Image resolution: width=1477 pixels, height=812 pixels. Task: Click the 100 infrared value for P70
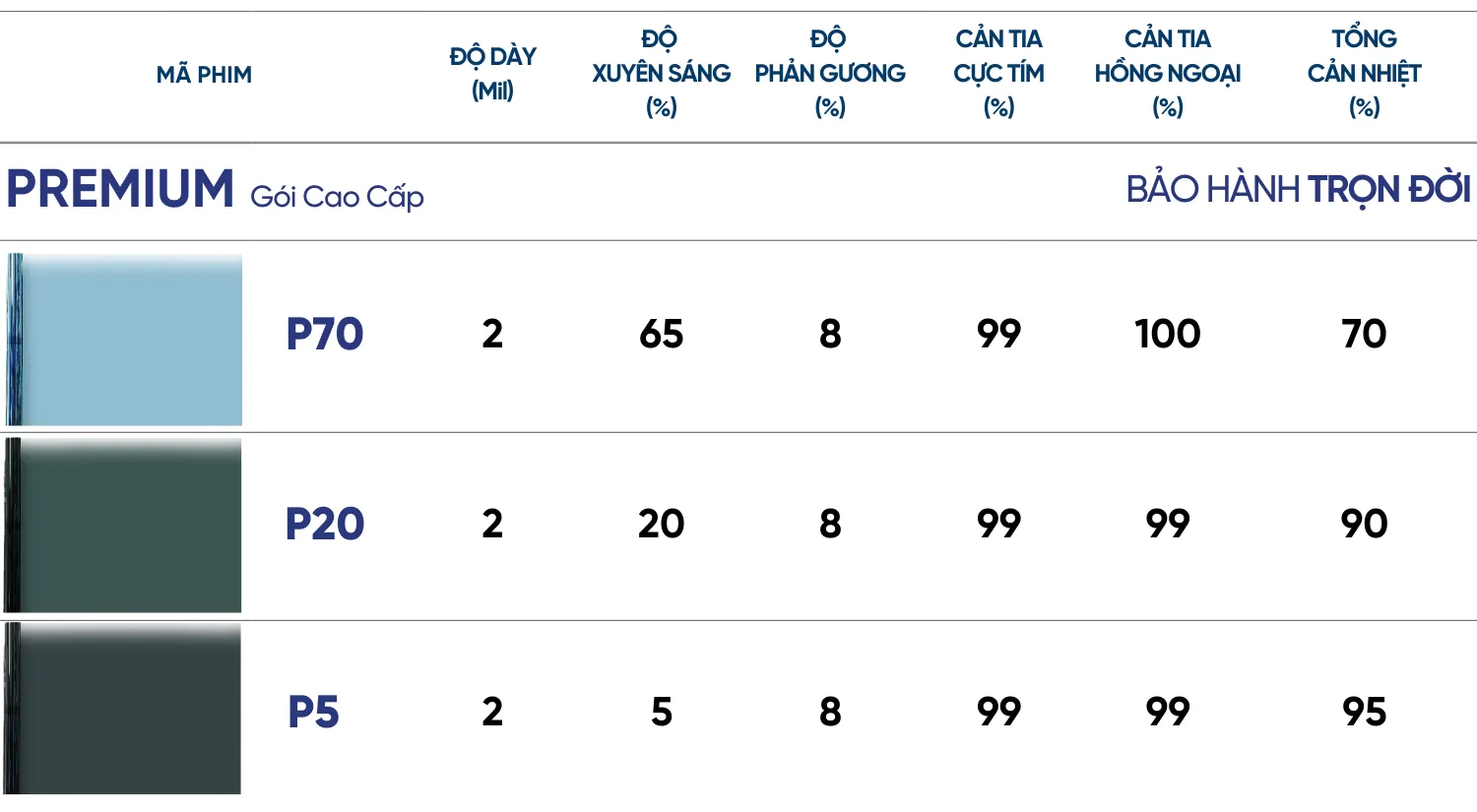point(1168,335)
